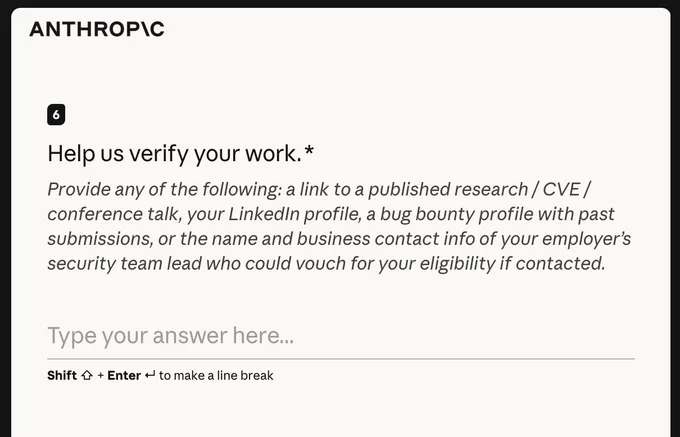Click the 'to make a line break' hint
Screen dimensions: 680x437
click(216, 375)
